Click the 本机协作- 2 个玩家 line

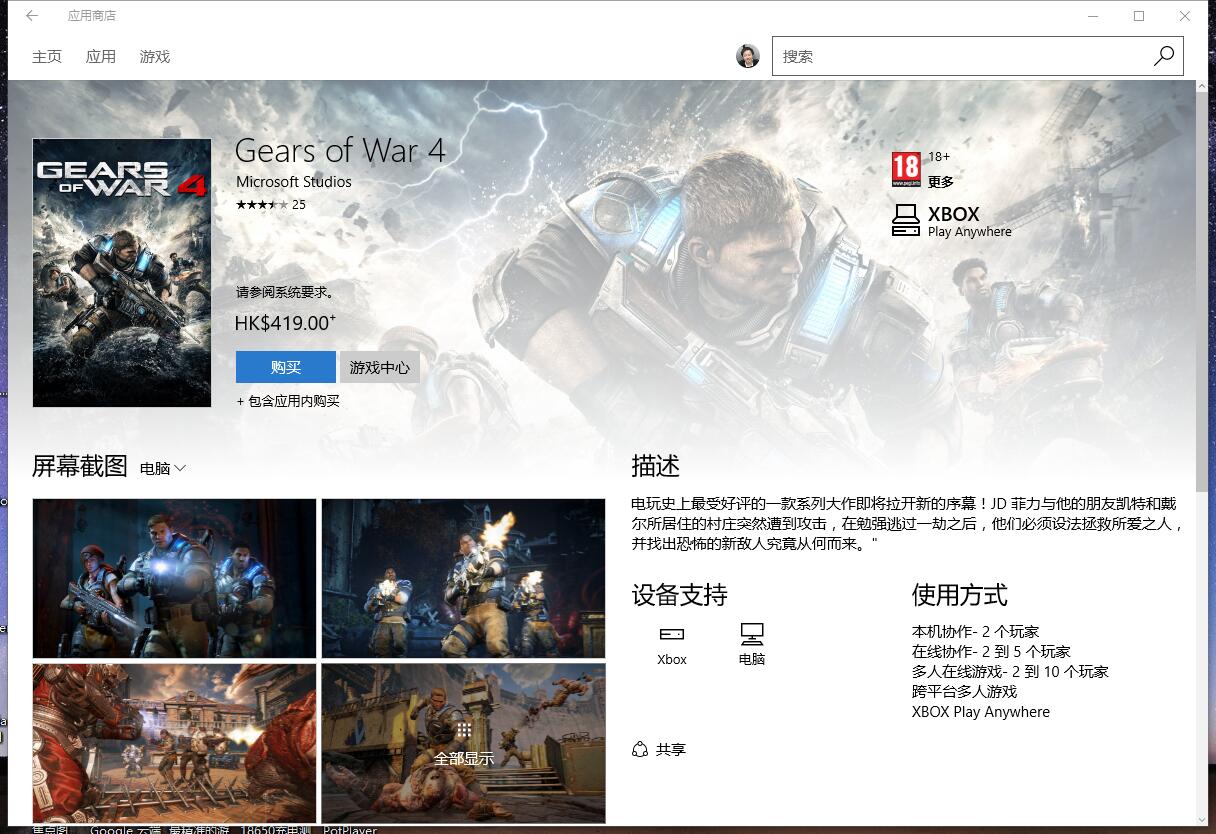click(x=975, y=631)
